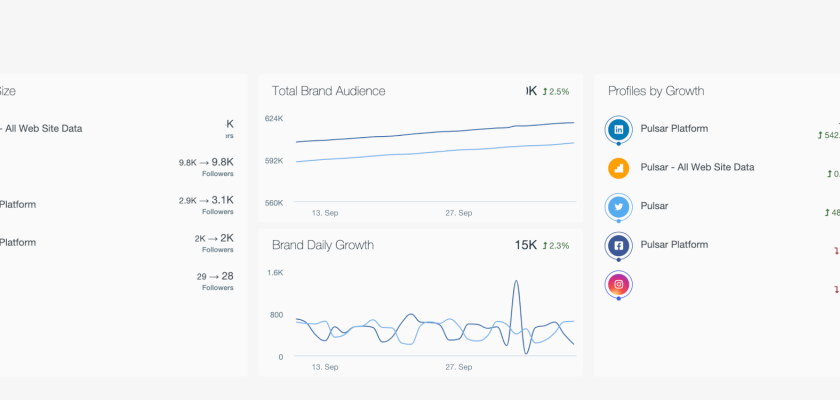Image resolution: width=840 pixels, height=400 pixels.
Task: Select Pulsar - All Web Site Data profile
Action: coord(697,167)
